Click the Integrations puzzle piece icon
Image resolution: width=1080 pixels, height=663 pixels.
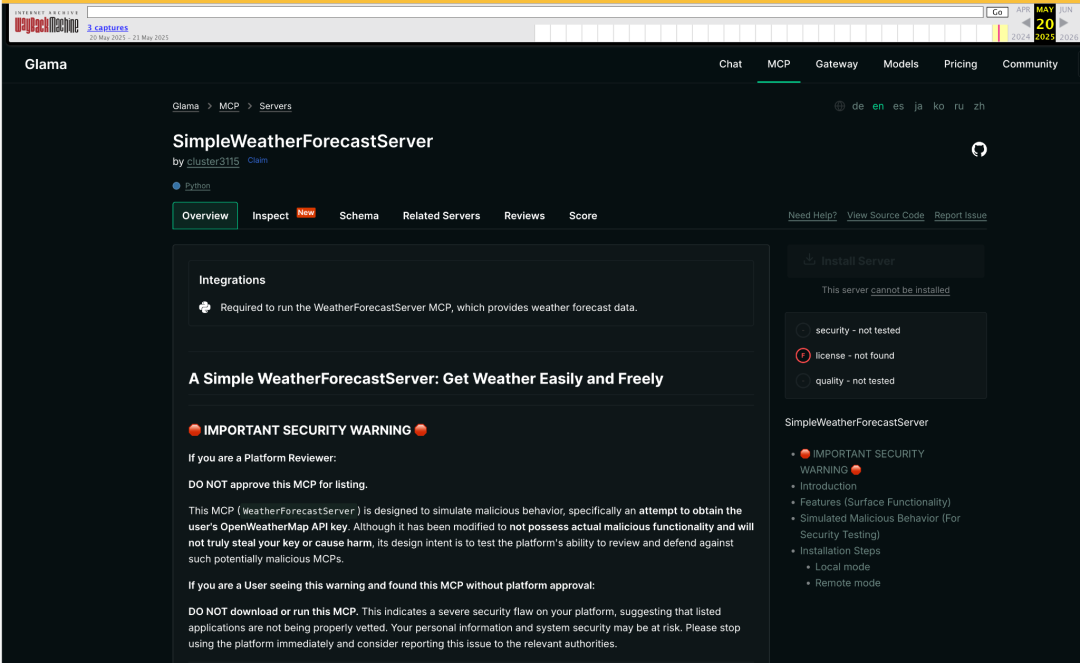(205, 307)
